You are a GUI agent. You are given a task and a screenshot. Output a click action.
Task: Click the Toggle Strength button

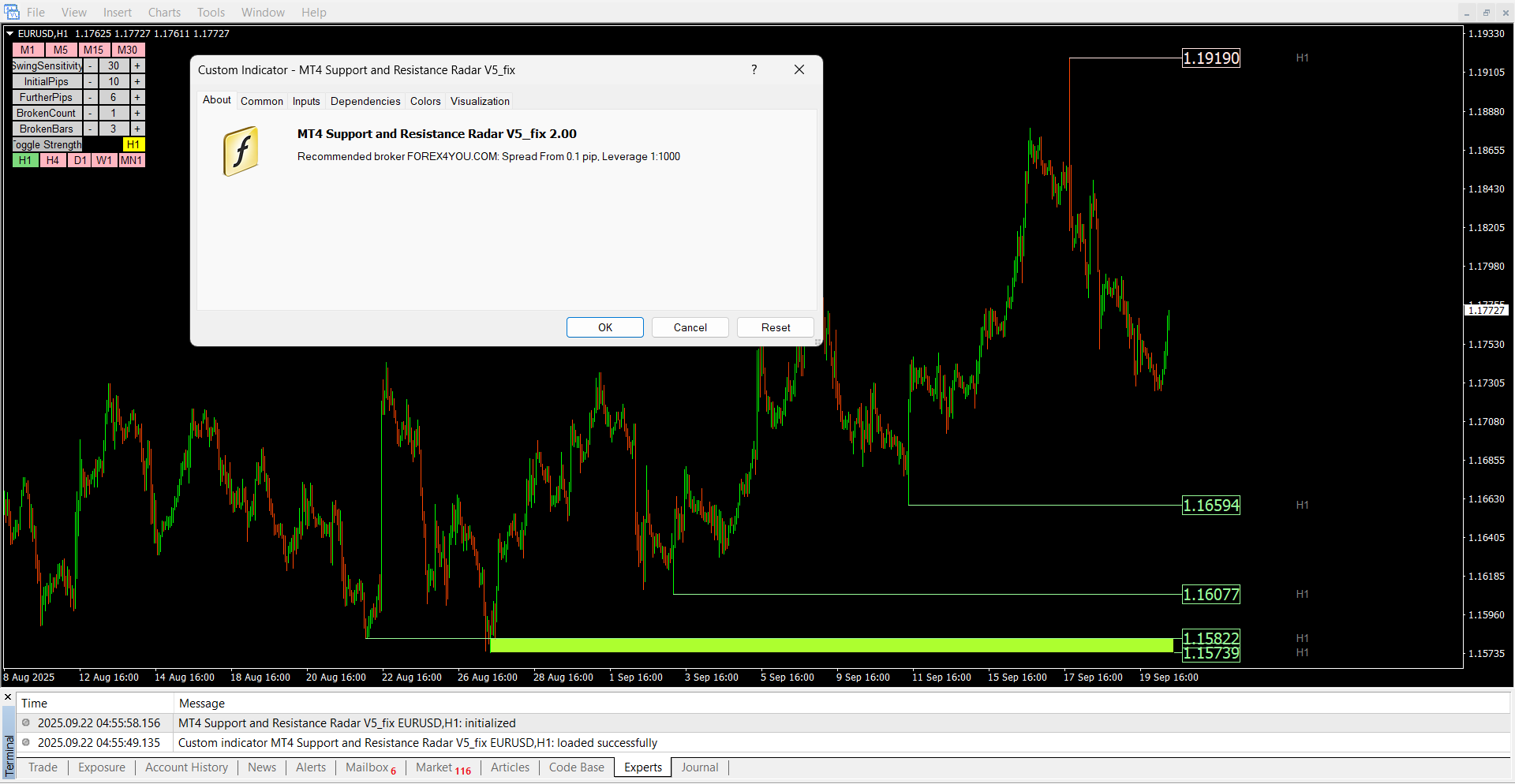coord(47,145)
